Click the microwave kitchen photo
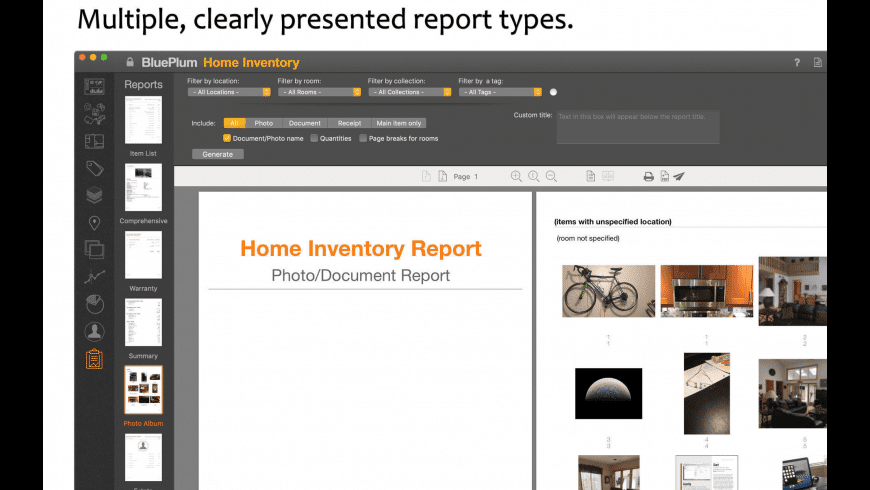Screen dimensions: 870x490 tap(707, 291)
